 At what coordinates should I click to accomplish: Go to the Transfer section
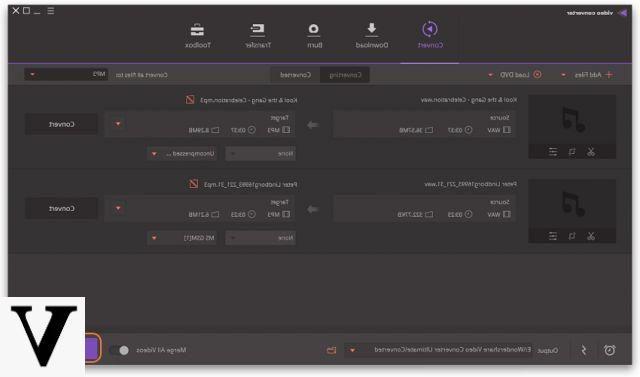pos(258,35)
